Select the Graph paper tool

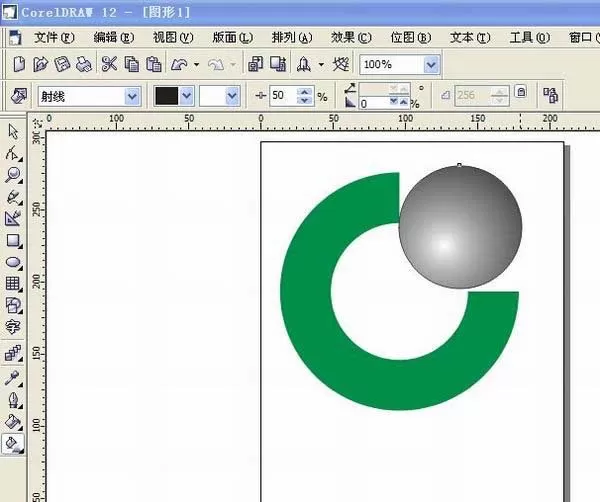click(13, 284)
